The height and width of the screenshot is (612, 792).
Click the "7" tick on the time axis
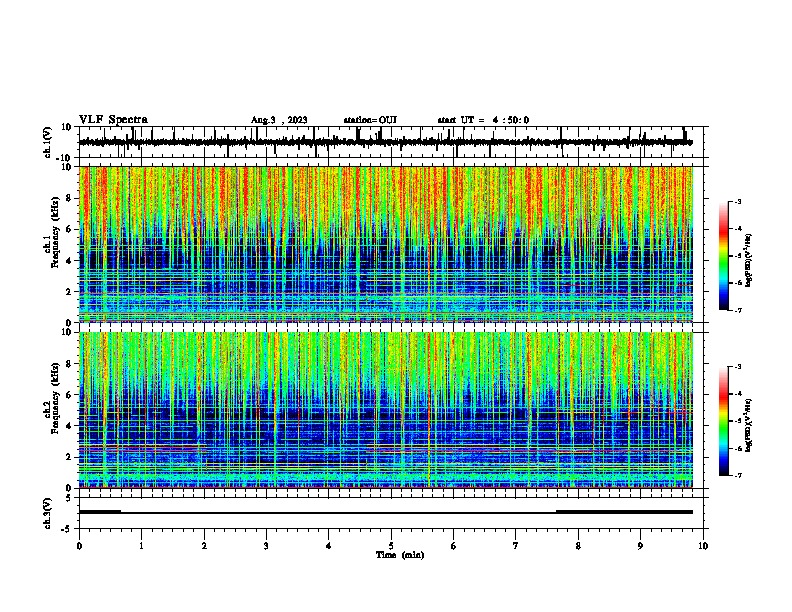click(x=516, y=546)
